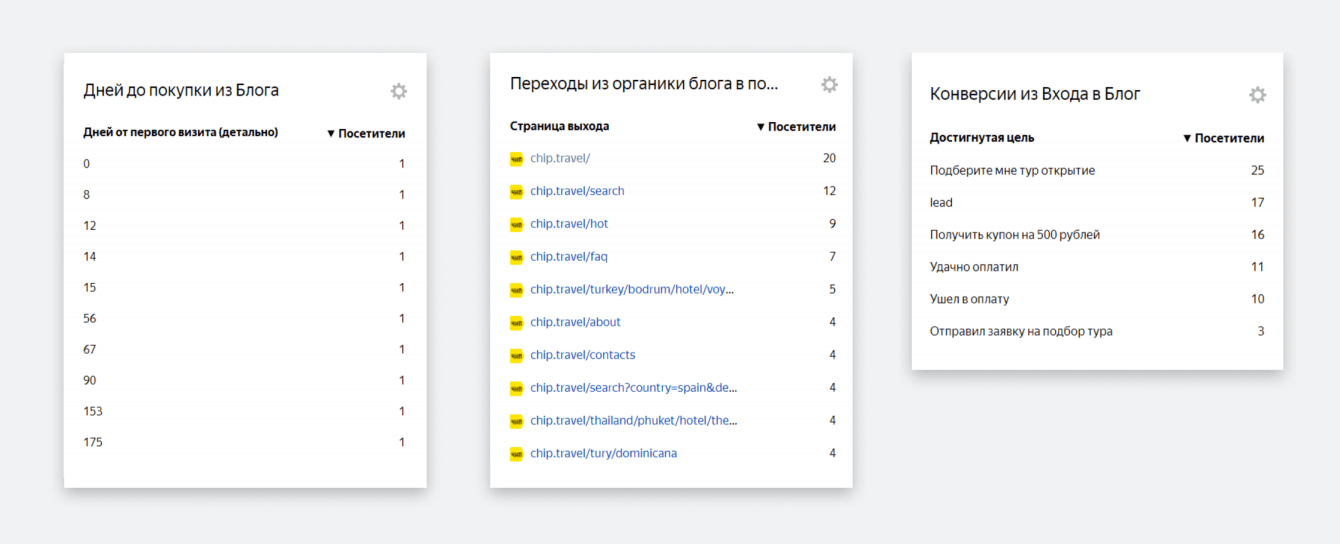Open chip.travel/ link
The width and height of the screenshot is (1340, 544).
tap(560, 158)
